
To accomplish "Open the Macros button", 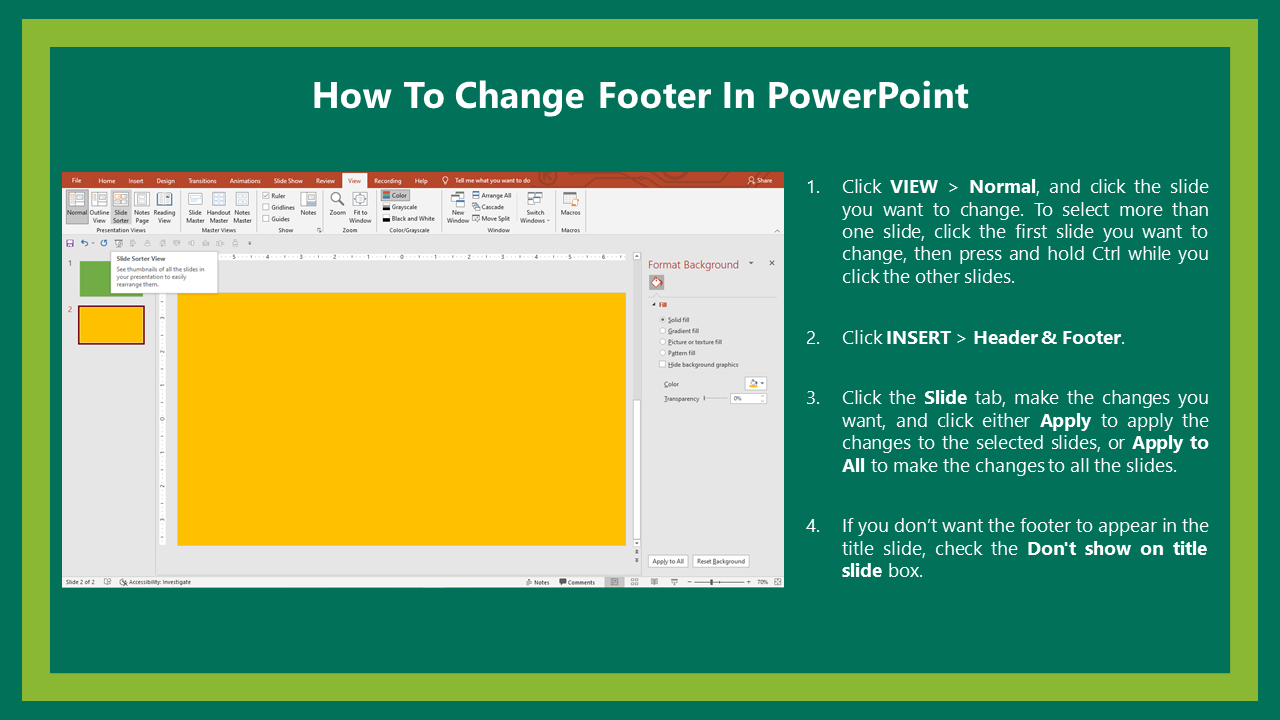I will pos(570,204).
